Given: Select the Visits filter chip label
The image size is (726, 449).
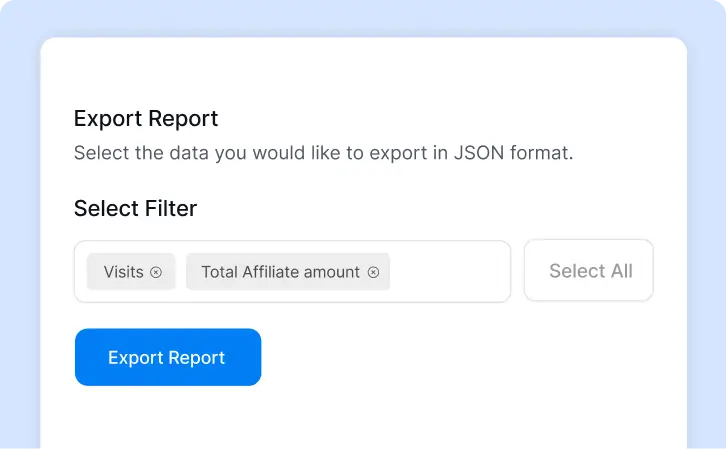Looking at the screenshot, I should [x=124, y=272].
